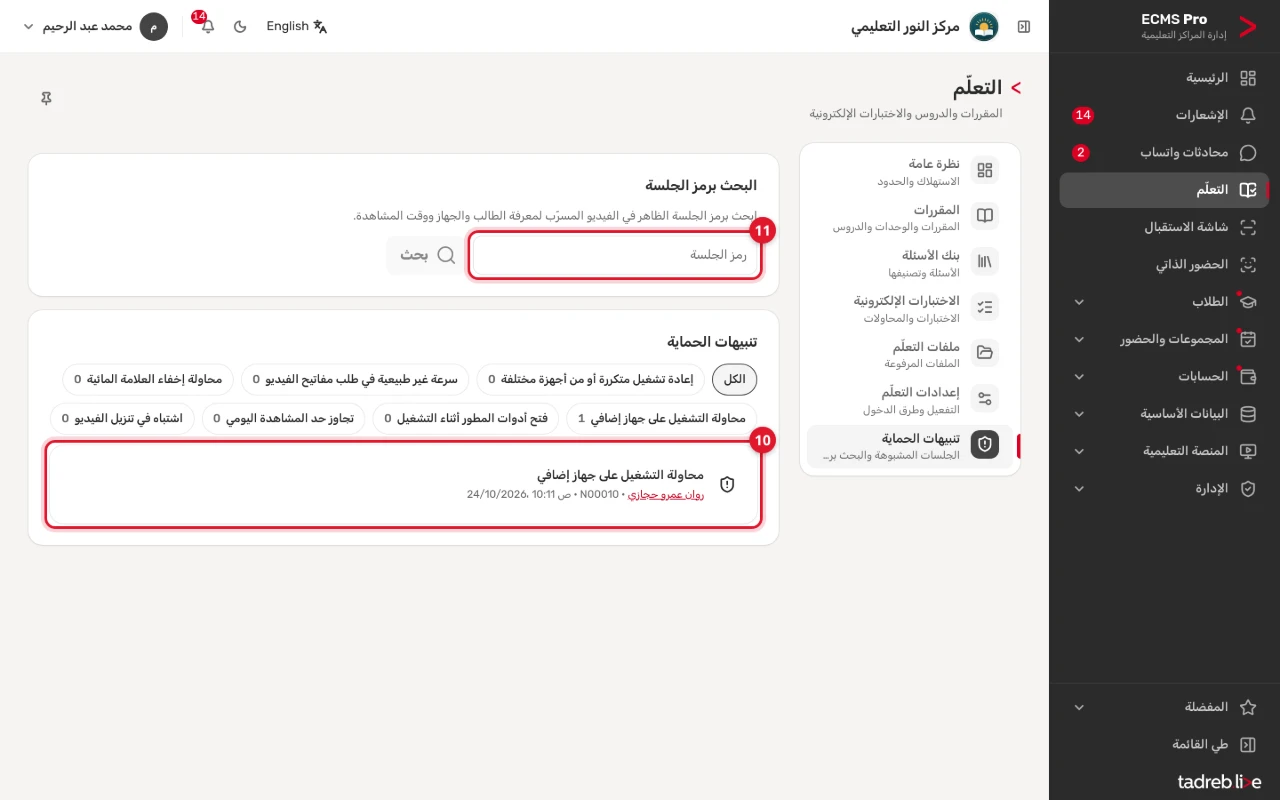Image resolution: width=1280 pixels, height=800 pixels.
Task: Switch language with the English button
Action: pos(297,26)
